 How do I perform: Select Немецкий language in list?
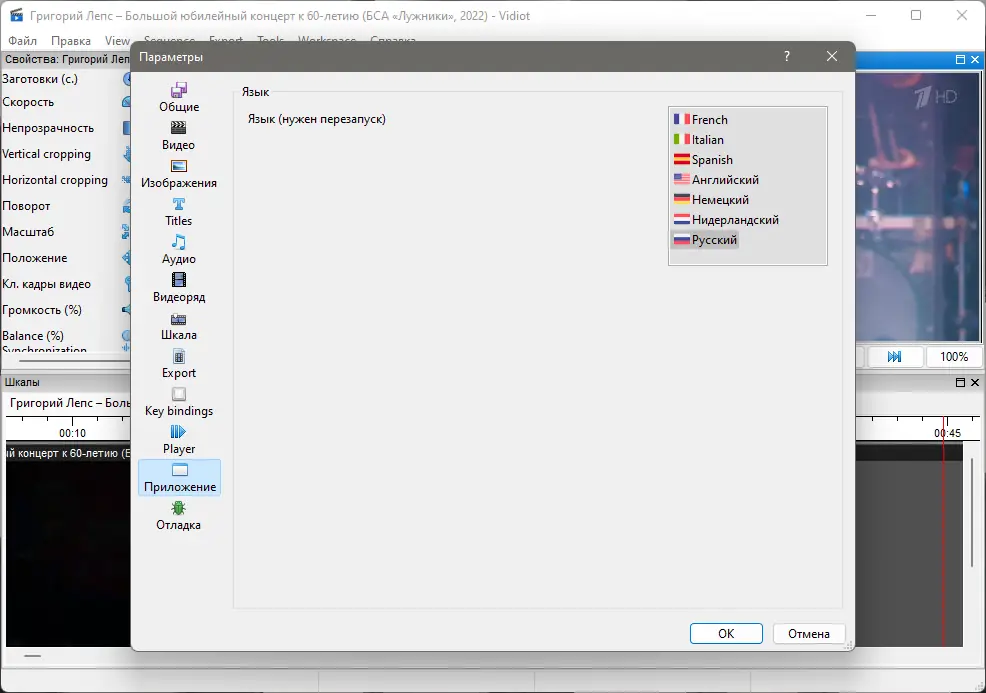point(711,200)
